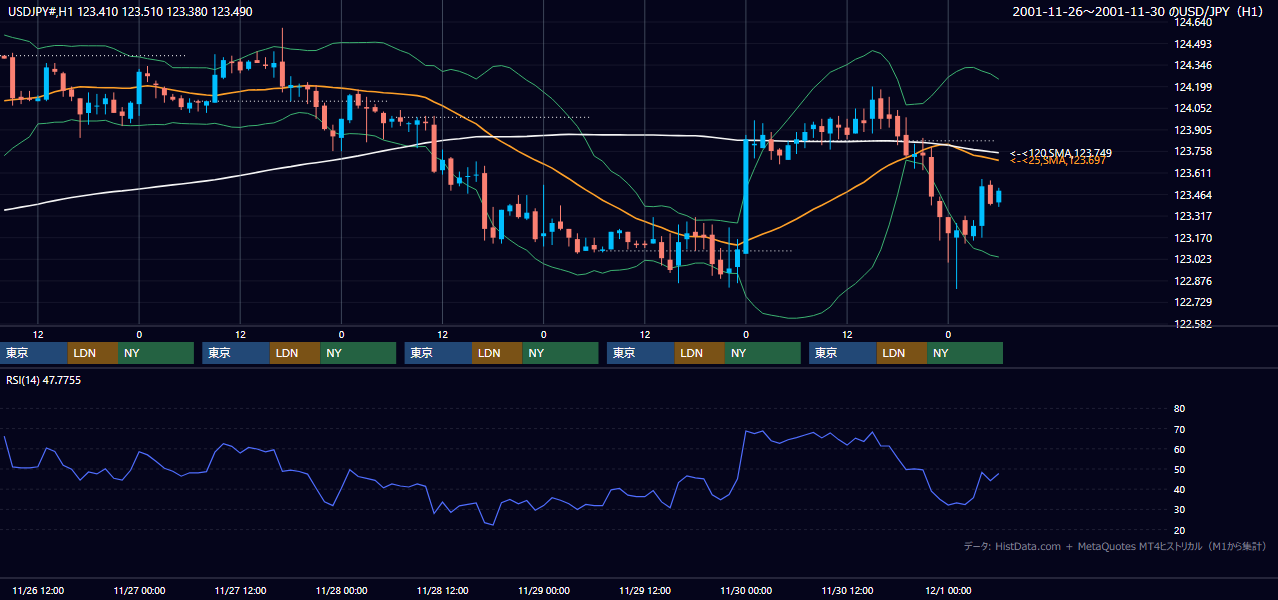Click RSI scale value 40
Viewport: 1278px width, 600px height.
1180,489
